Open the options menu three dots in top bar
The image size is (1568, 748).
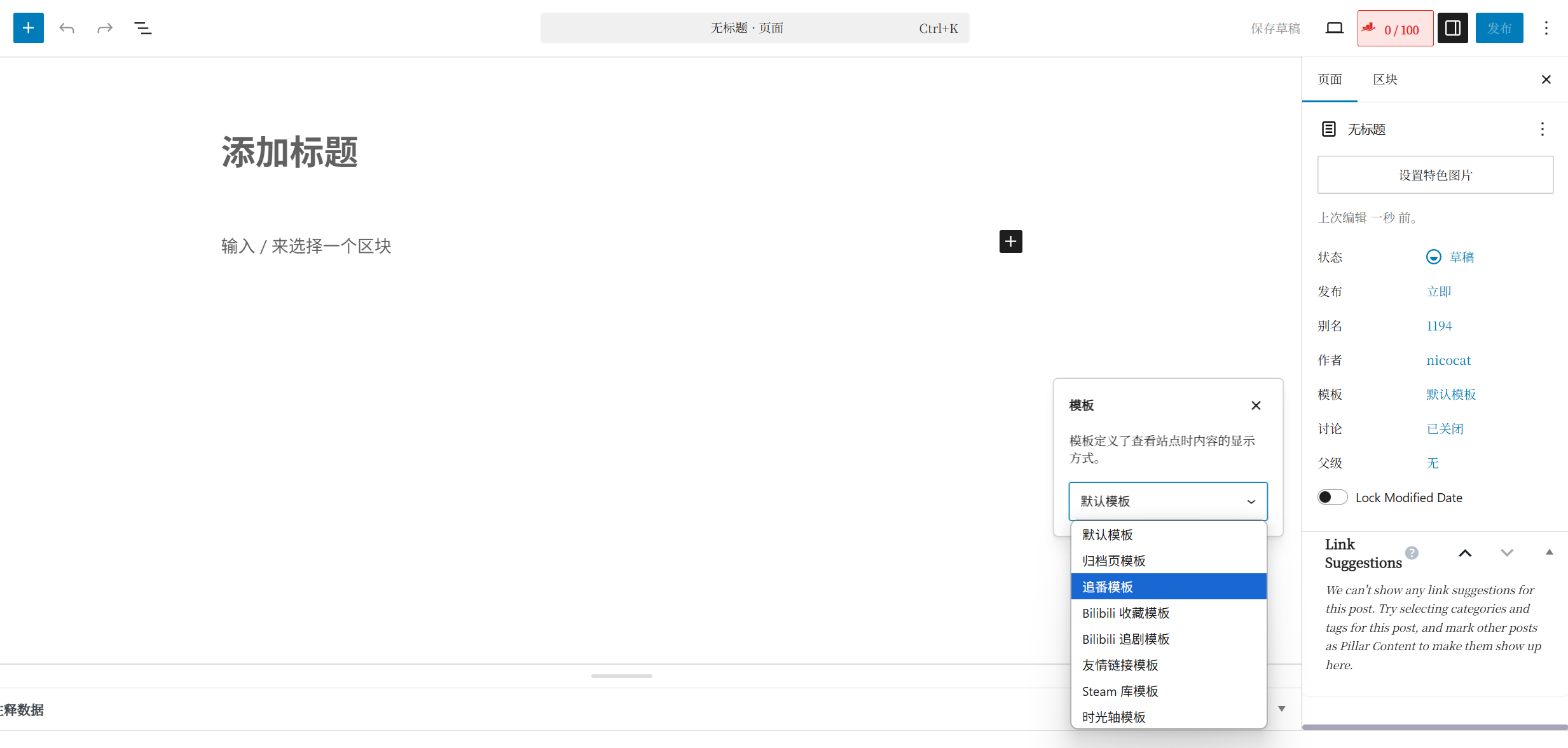[1546, 28]
